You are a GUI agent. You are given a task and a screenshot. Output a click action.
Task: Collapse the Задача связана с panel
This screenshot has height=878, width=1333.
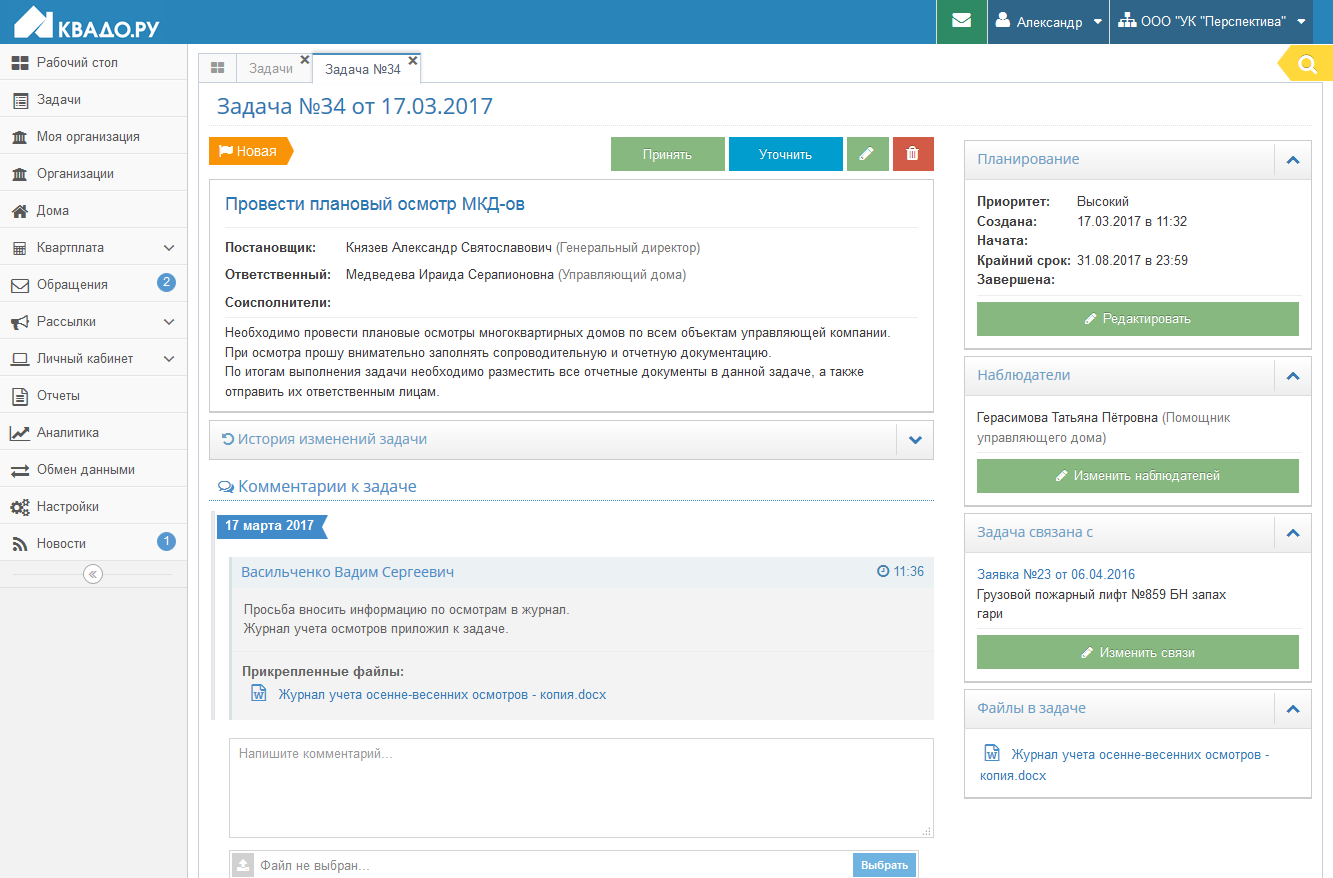[x=1293, y=533]
